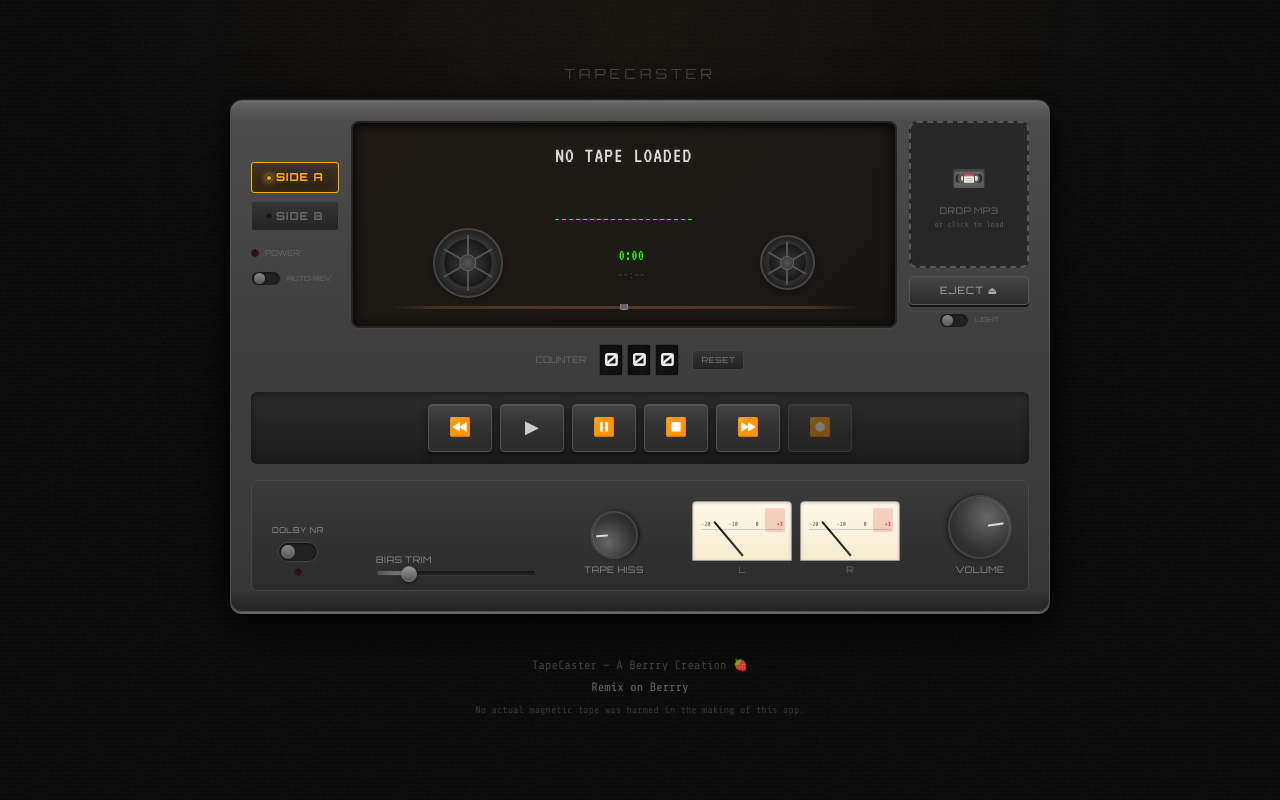The width and height of the screenshot is (1280, 800).
Task: Switch to Side B of the tape
Action: [x=295, y=216]
